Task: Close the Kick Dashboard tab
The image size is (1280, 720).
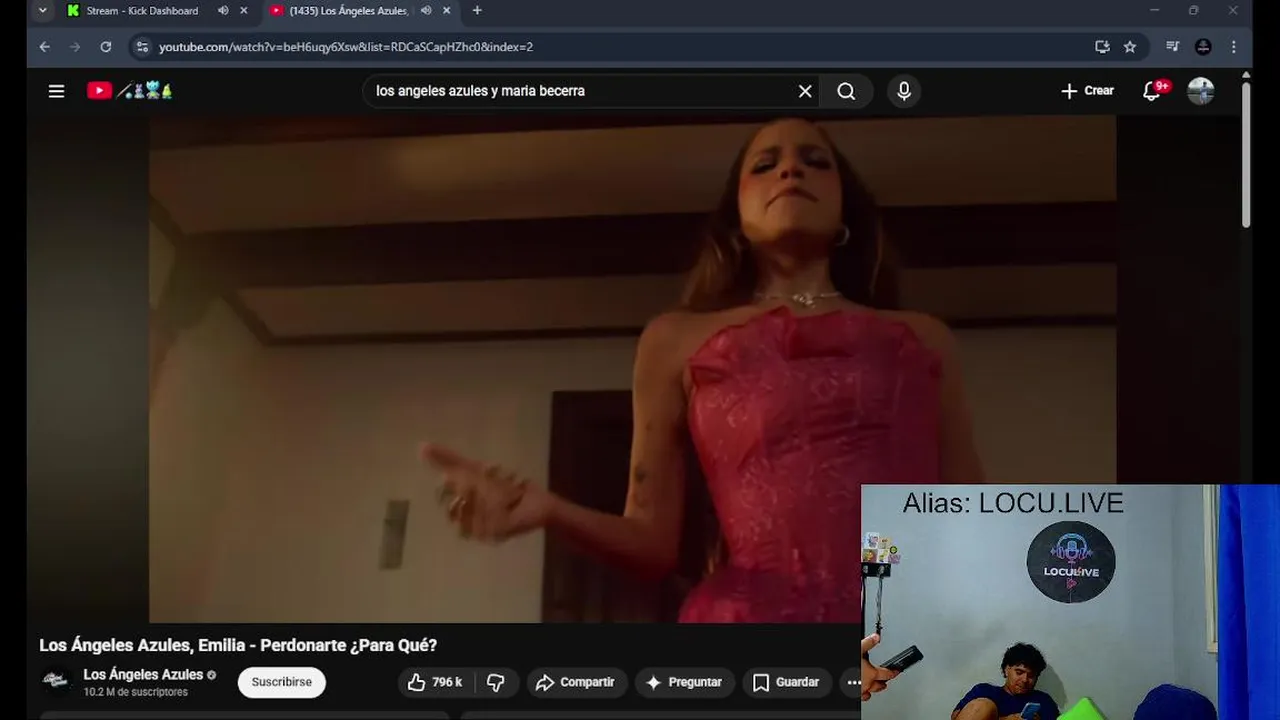Action: [243, 11]
